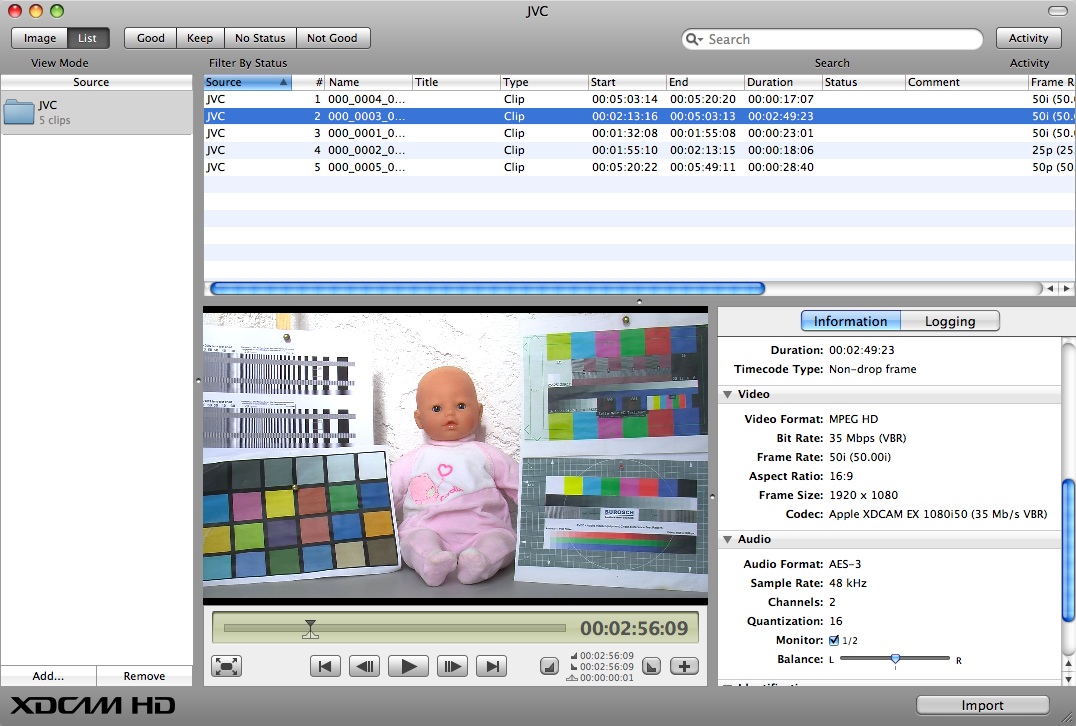Select clip 000_0002_0… row
The width and height of the screenshot is (1076, 726).
pyautogui.click(x=640, y=150)
